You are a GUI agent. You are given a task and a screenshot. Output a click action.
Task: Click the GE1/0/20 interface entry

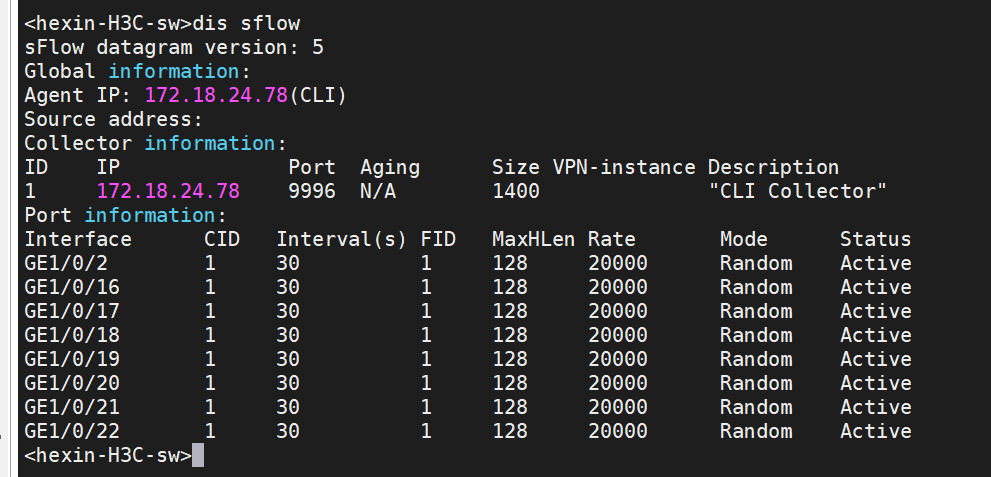72,383
